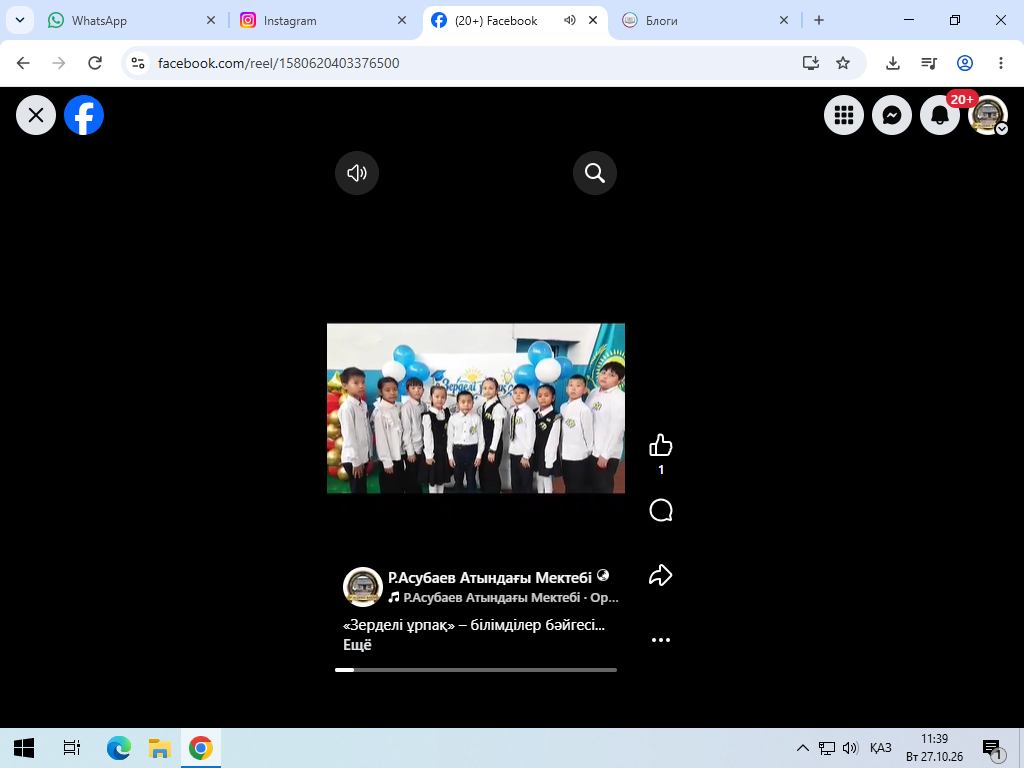Screen dimensions: 1024x768
Task: Open the reel search magnifier button
Action: (x=594, y=173)
